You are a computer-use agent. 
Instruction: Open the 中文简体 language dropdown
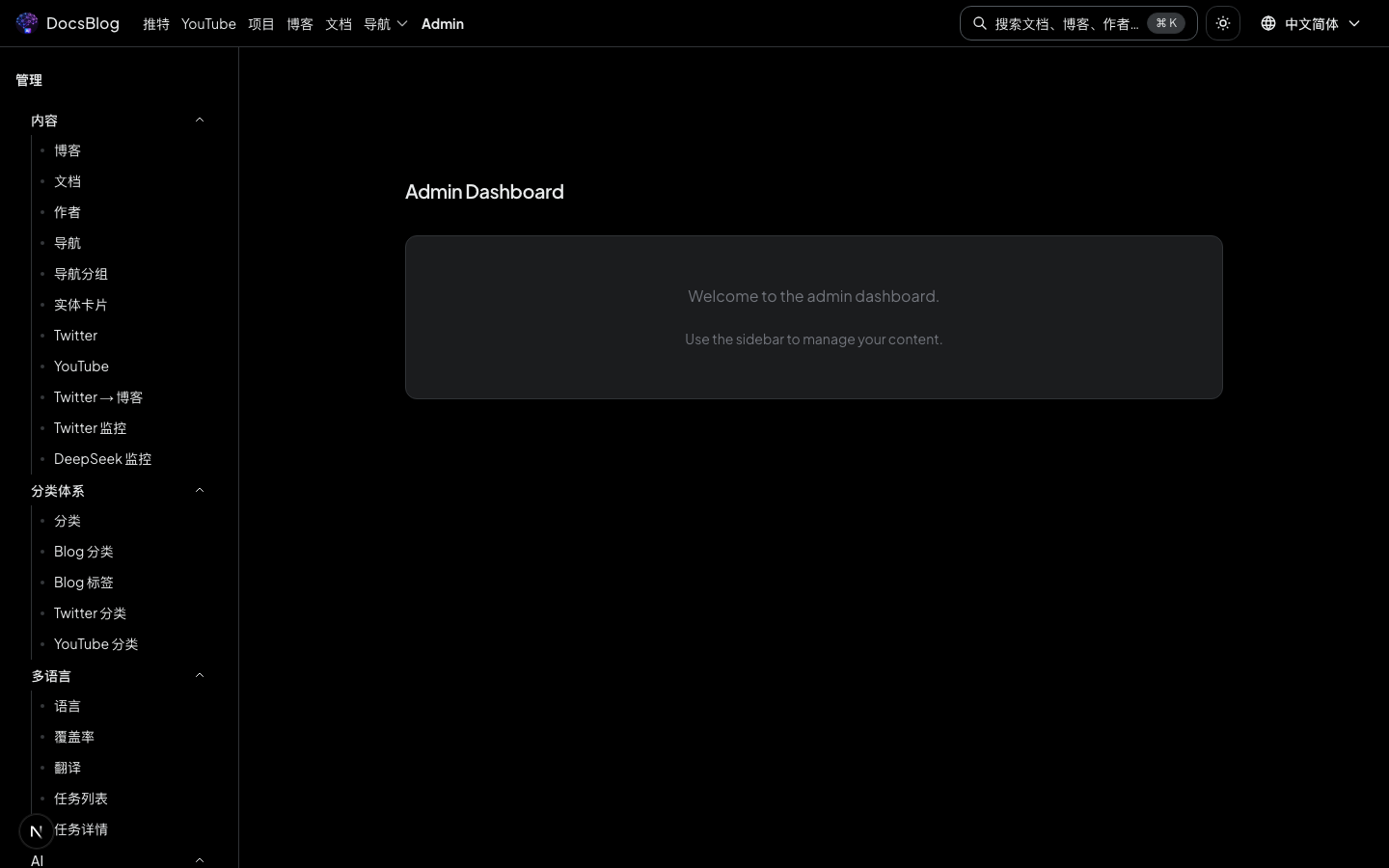[1312, 23]
